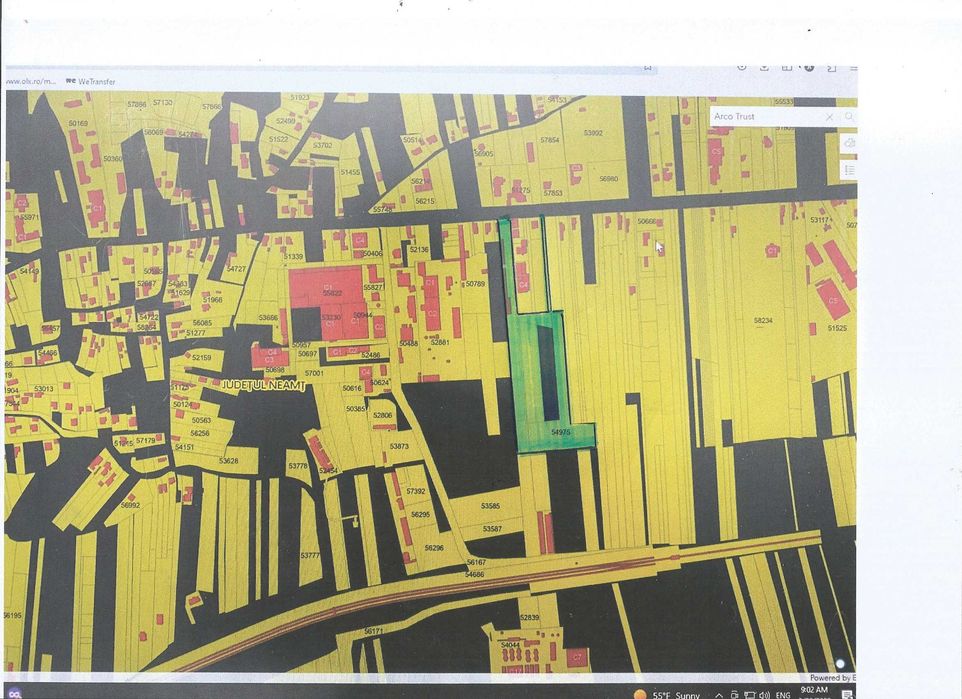This screenshot has height=699, width=962.
Task: Open the map legend list tool
Action: click(850, 170)
